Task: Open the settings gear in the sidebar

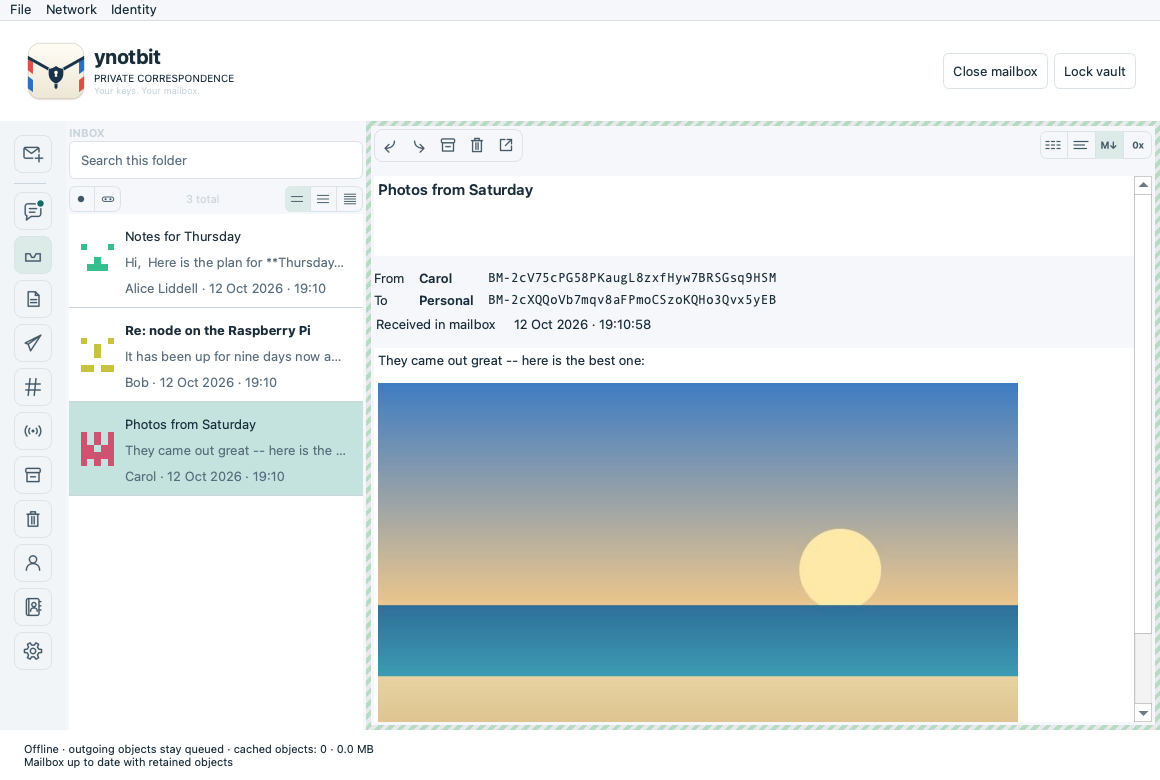Action: point(33,651)
